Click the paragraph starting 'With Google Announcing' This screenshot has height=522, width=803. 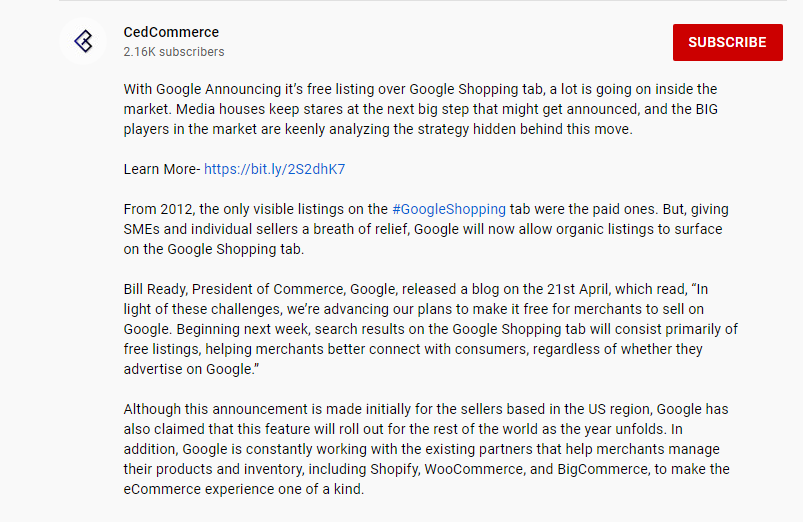[420, 109]
